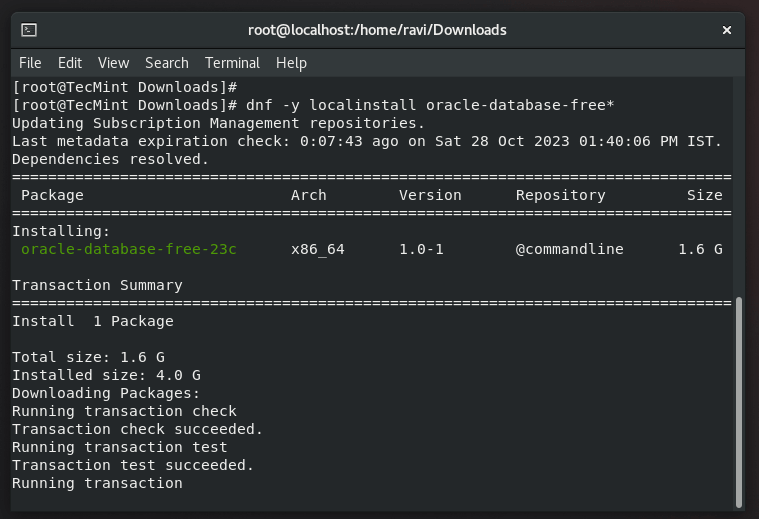Click the Arch column header
Viewport: 759px width, 519px height.
point(308,195)
